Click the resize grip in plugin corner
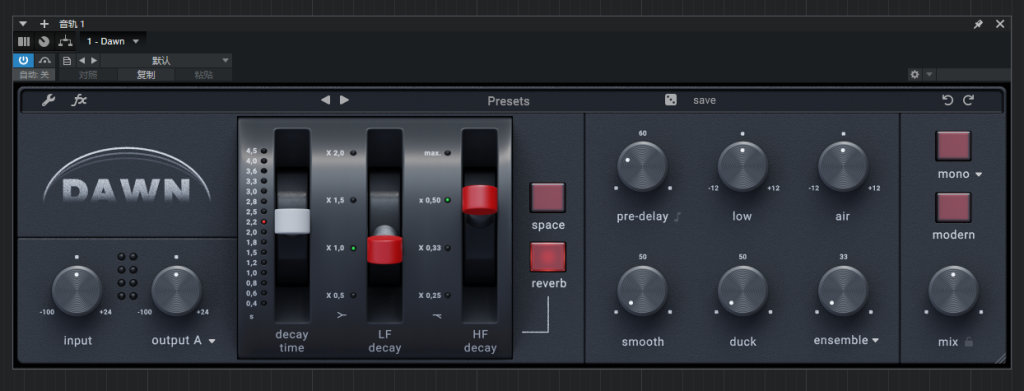This screenshot has width=1024, height=391. tap(999, 357)
